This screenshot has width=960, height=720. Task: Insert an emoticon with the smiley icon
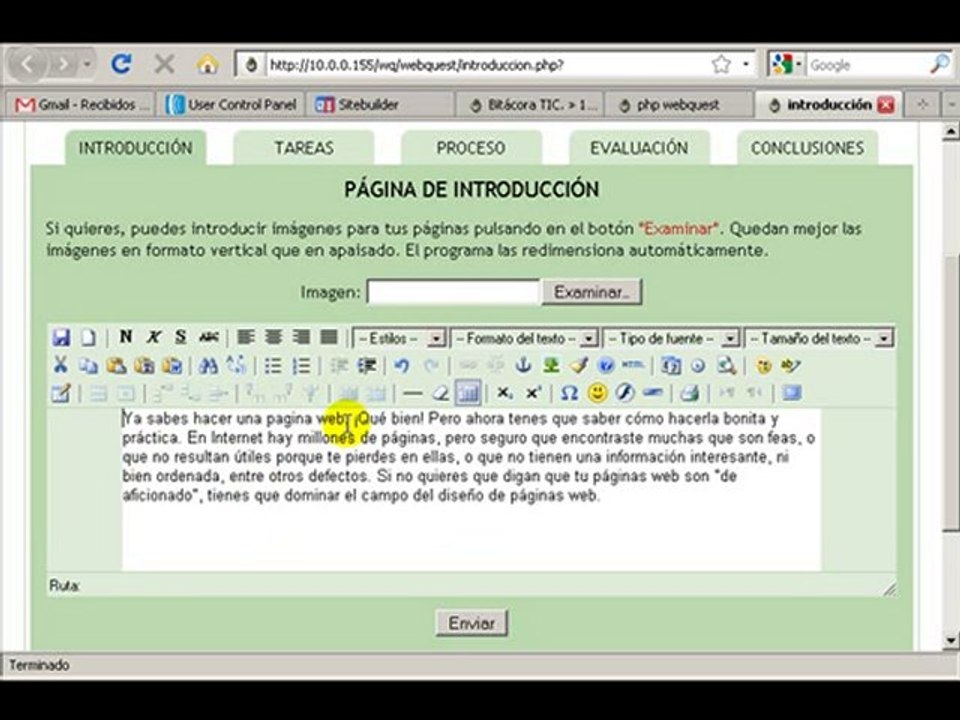(x=598, y=393)
